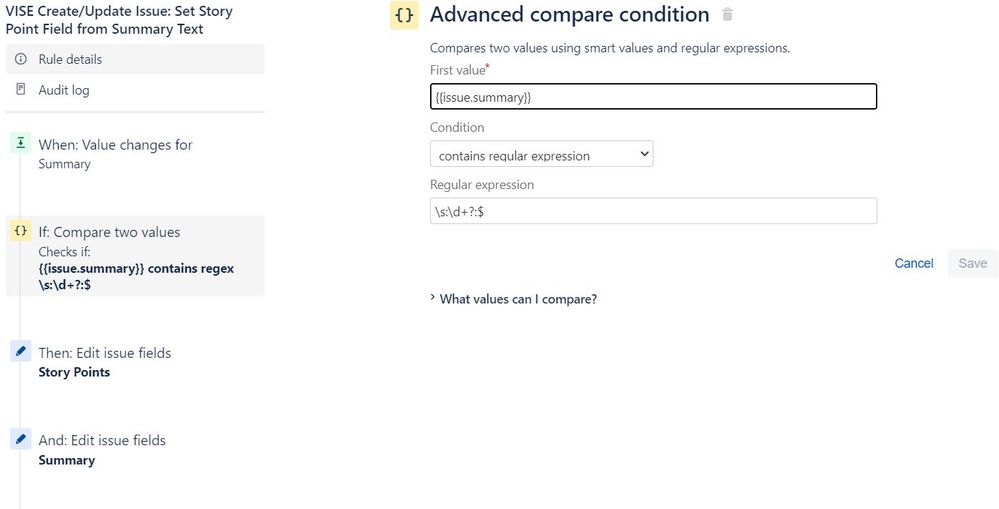Click the Regular expression input field
Screen dimensions: 999x509
tap(652, 211)
